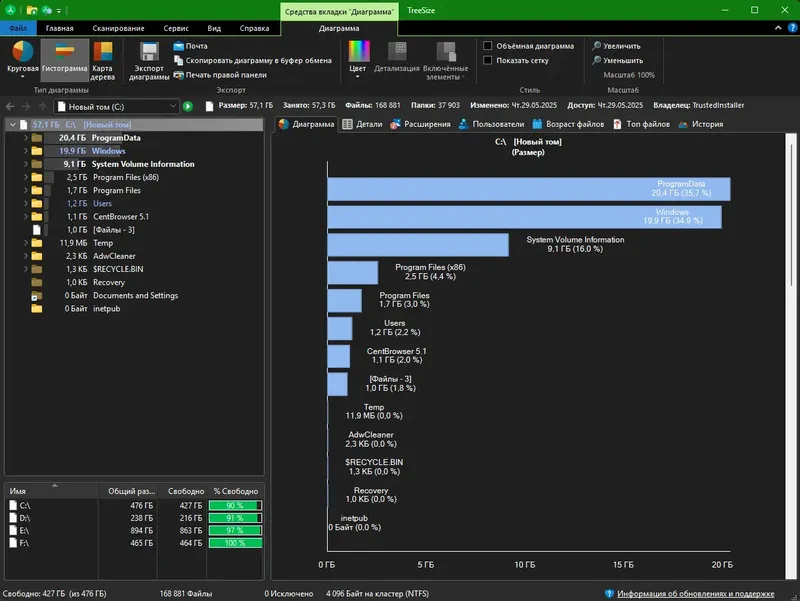Viewport: 800px width, 601px height.
Task: Switch to the Топ файлов tab
Action: pos(641,124)
